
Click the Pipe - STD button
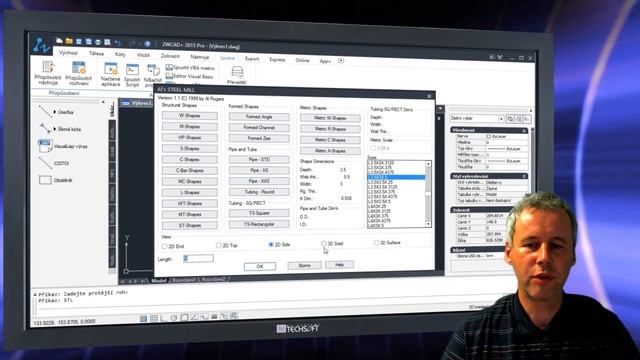tap(259, 159)
